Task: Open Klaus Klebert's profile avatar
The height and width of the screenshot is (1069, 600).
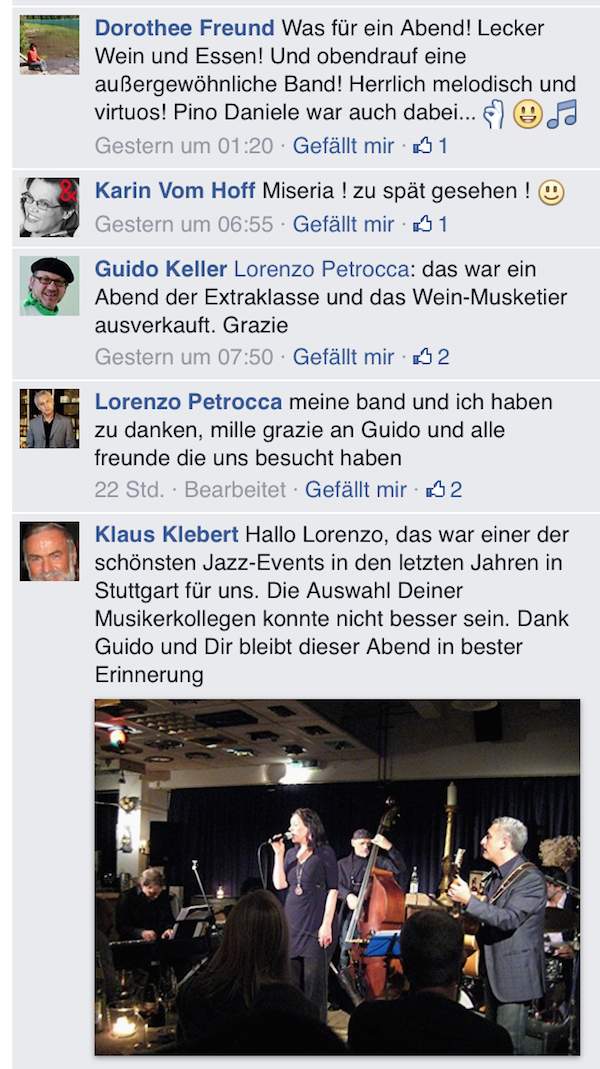Action: (x=49, y=552)
